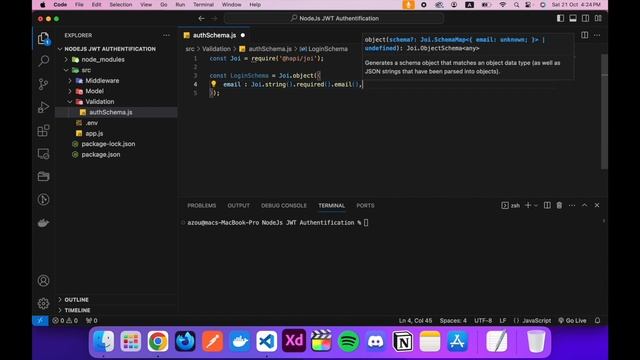The width and height of the screenshot is (640, 360).
Task: Change UTF-8 file encoding
Action: (x=483, y=320)
